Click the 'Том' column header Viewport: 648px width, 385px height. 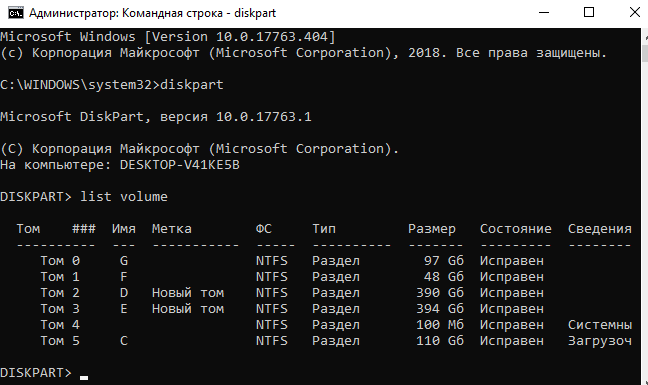coord(28,229)
